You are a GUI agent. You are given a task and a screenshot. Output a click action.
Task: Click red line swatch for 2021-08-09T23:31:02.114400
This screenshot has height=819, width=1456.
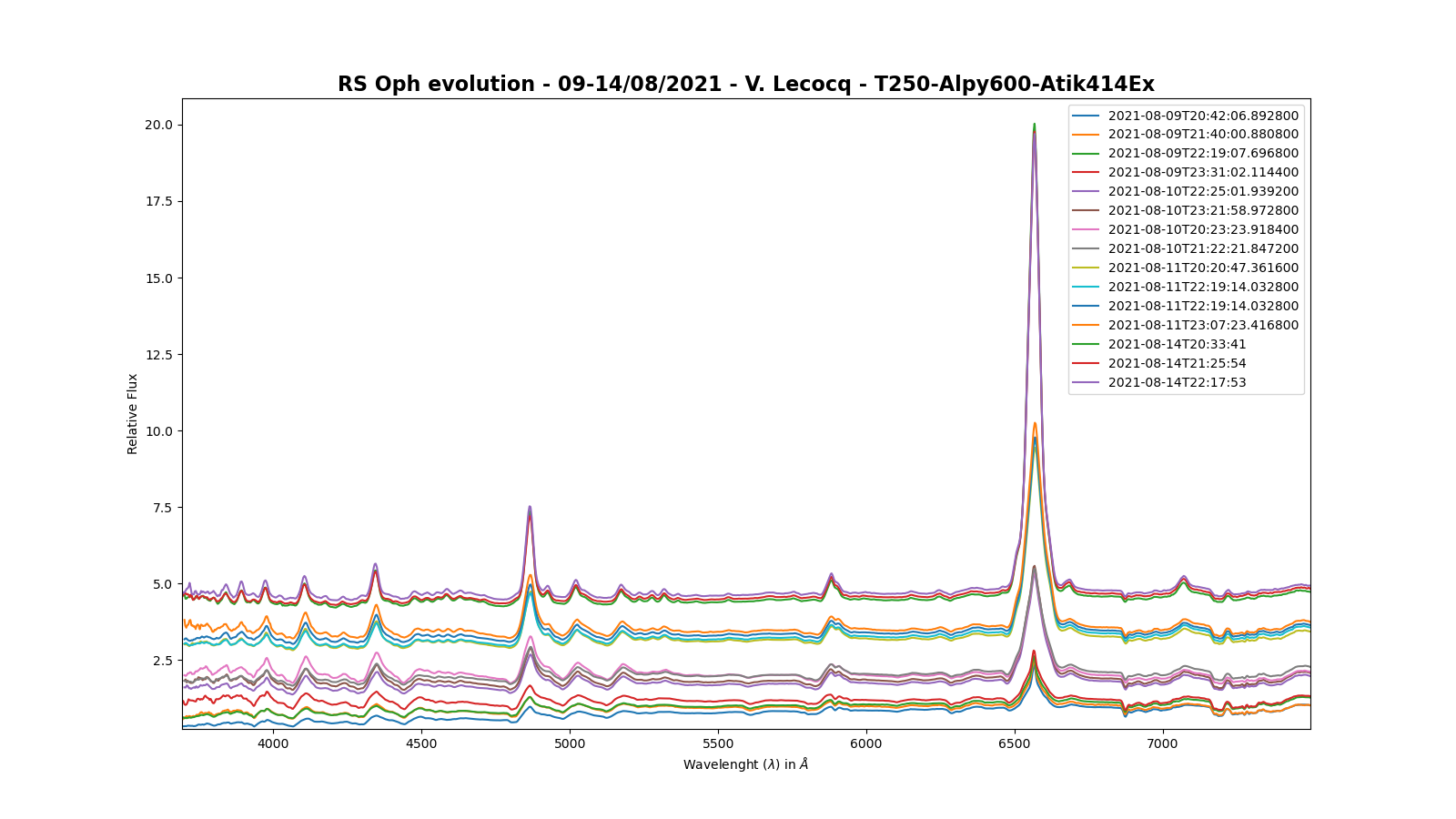[x=1086, y=172]
